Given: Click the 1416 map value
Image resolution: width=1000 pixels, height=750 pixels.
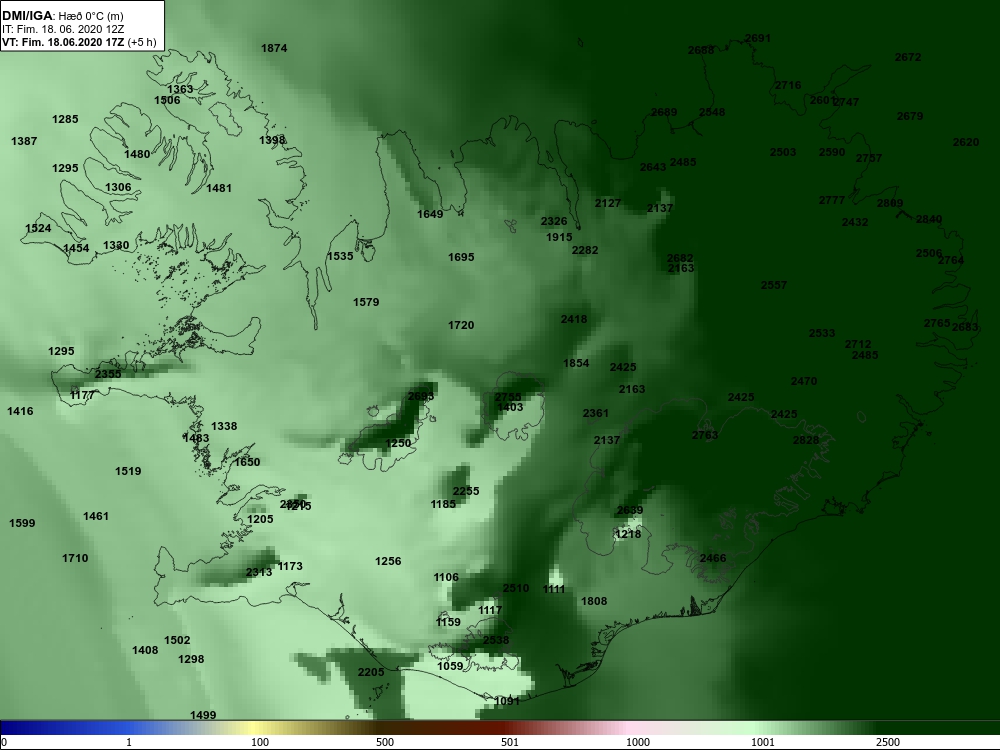Looking at the screenshot, I should pos(20,411).
